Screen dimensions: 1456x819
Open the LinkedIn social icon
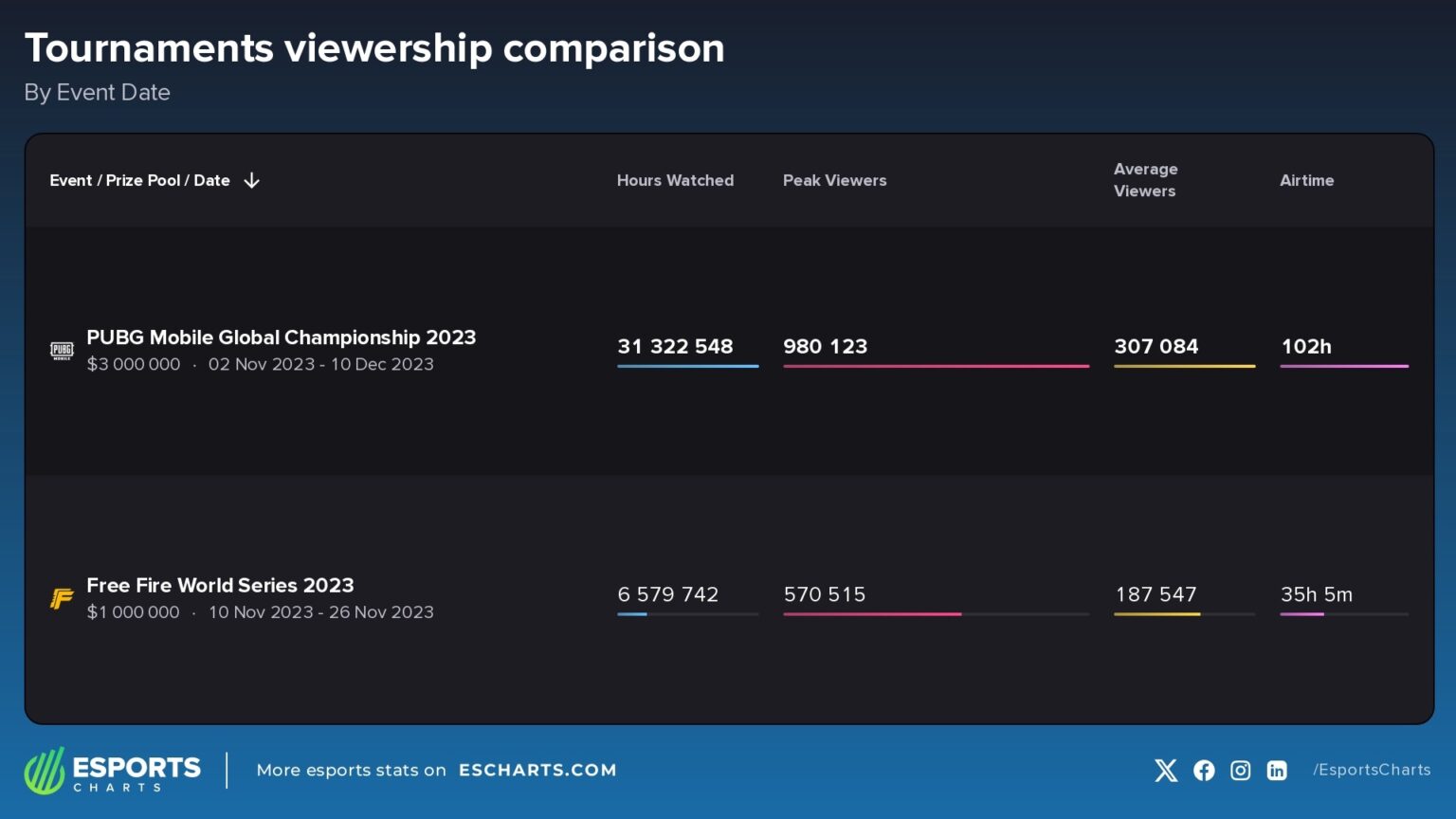[1277, 771]
